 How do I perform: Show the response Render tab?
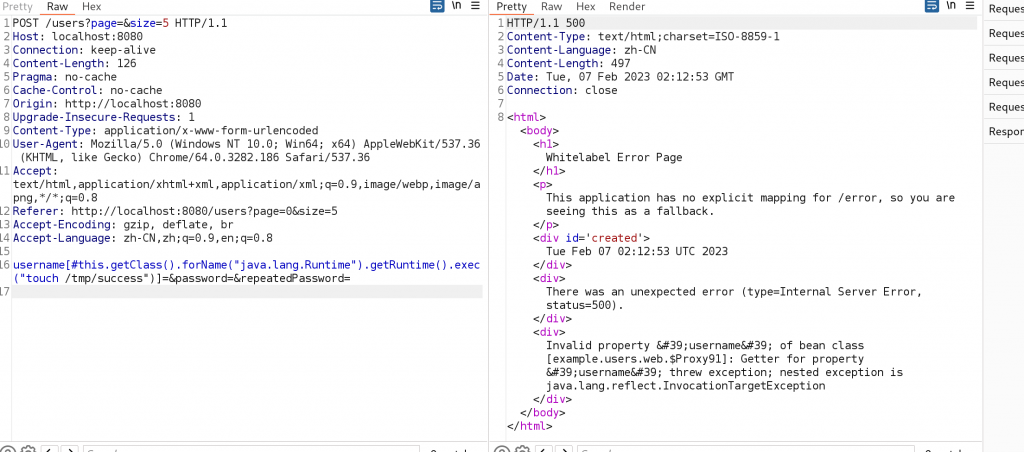pyautogui.click(x=627, y=7)
